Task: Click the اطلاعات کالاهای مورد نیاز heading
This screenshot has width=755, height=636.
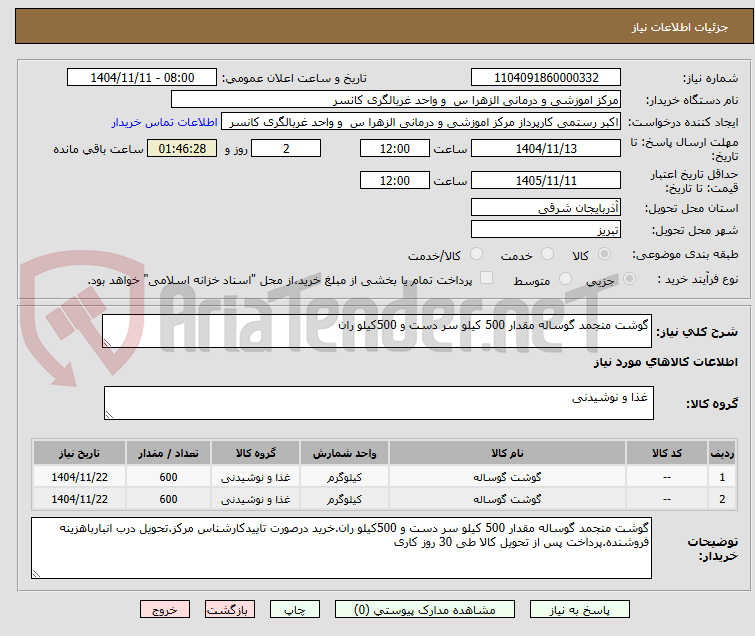Action: tap(665, 362)
